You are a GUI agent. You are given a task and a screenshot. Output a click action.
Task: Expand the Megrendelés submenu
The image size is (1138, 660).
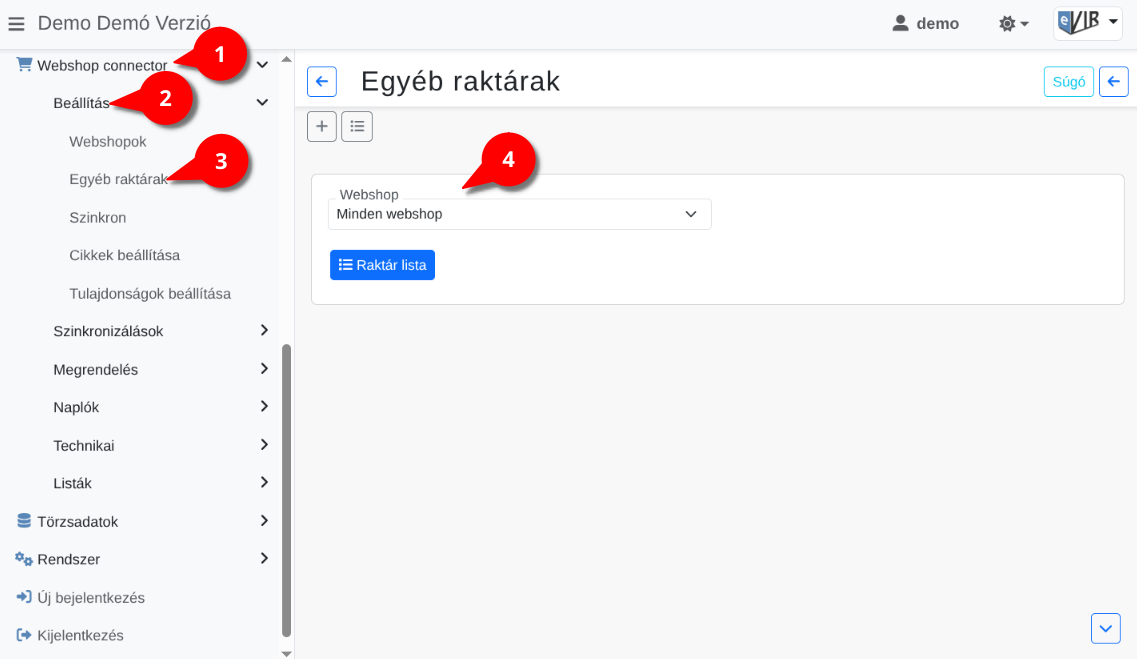(x=160, y=369)
